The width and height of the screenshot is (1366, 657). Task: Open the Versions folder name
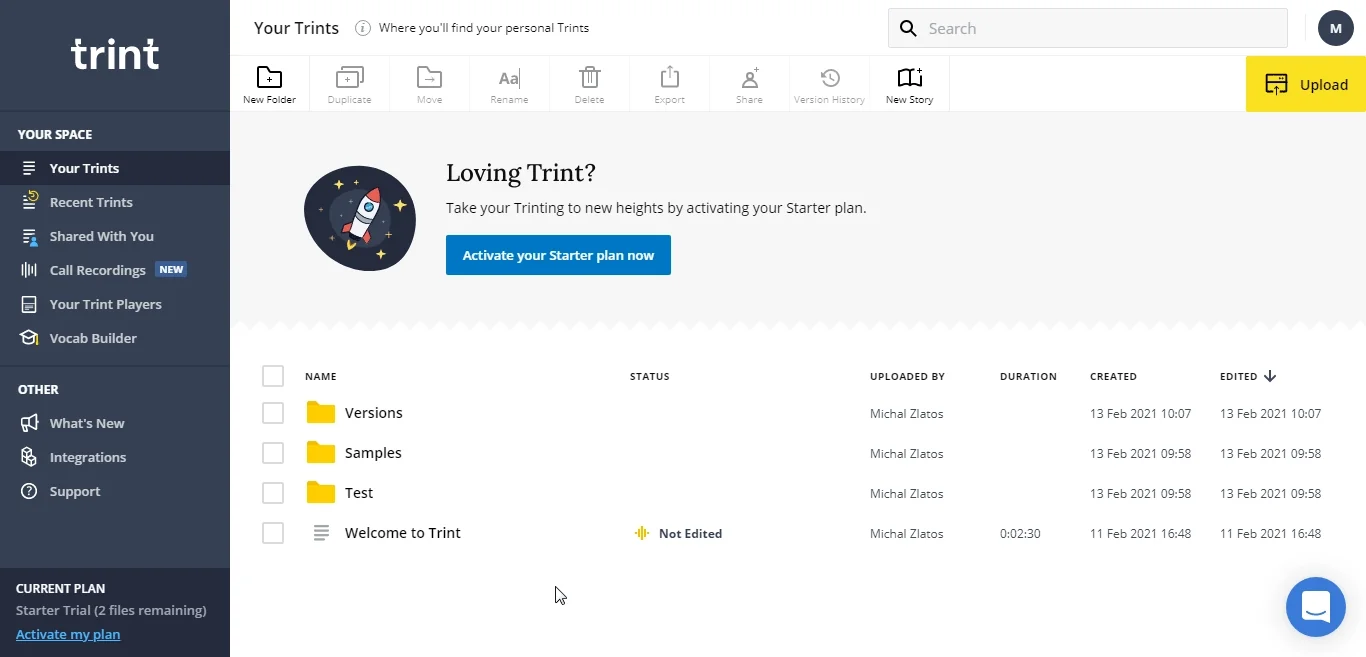pyautogui.click(x=374, y=413)
